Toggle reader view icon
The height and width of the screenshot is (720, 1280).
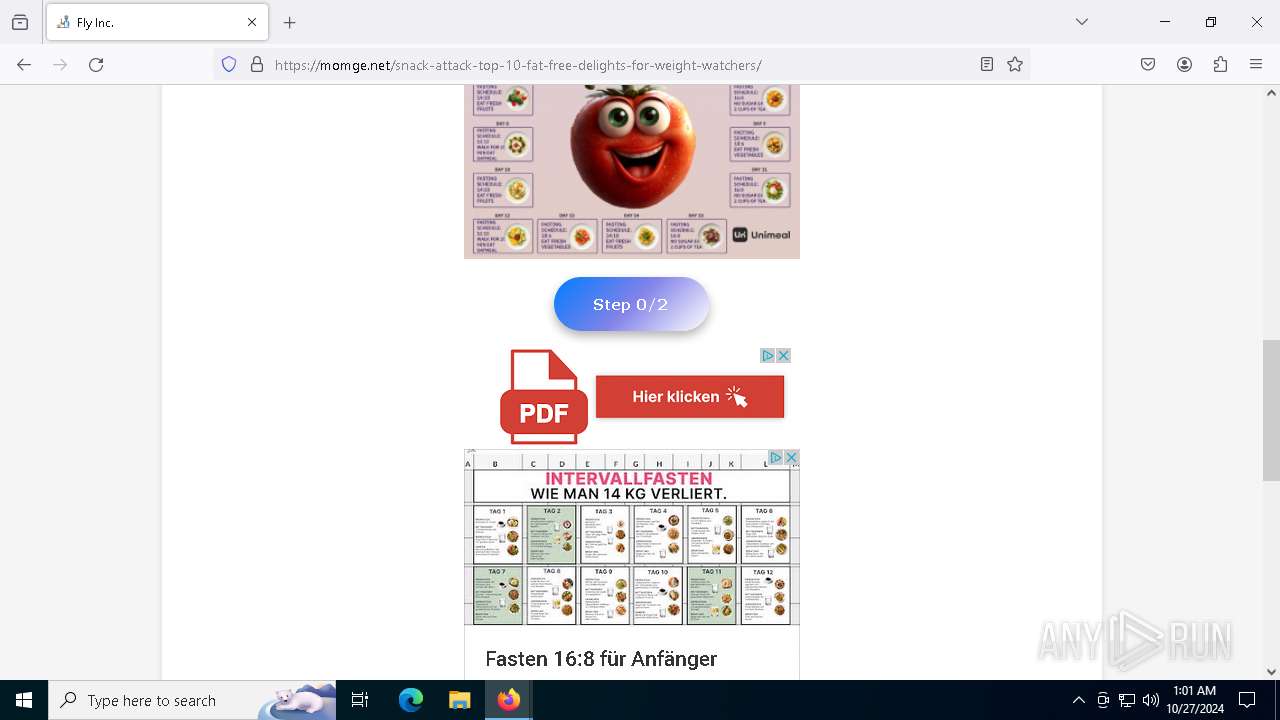coord(987,65)
